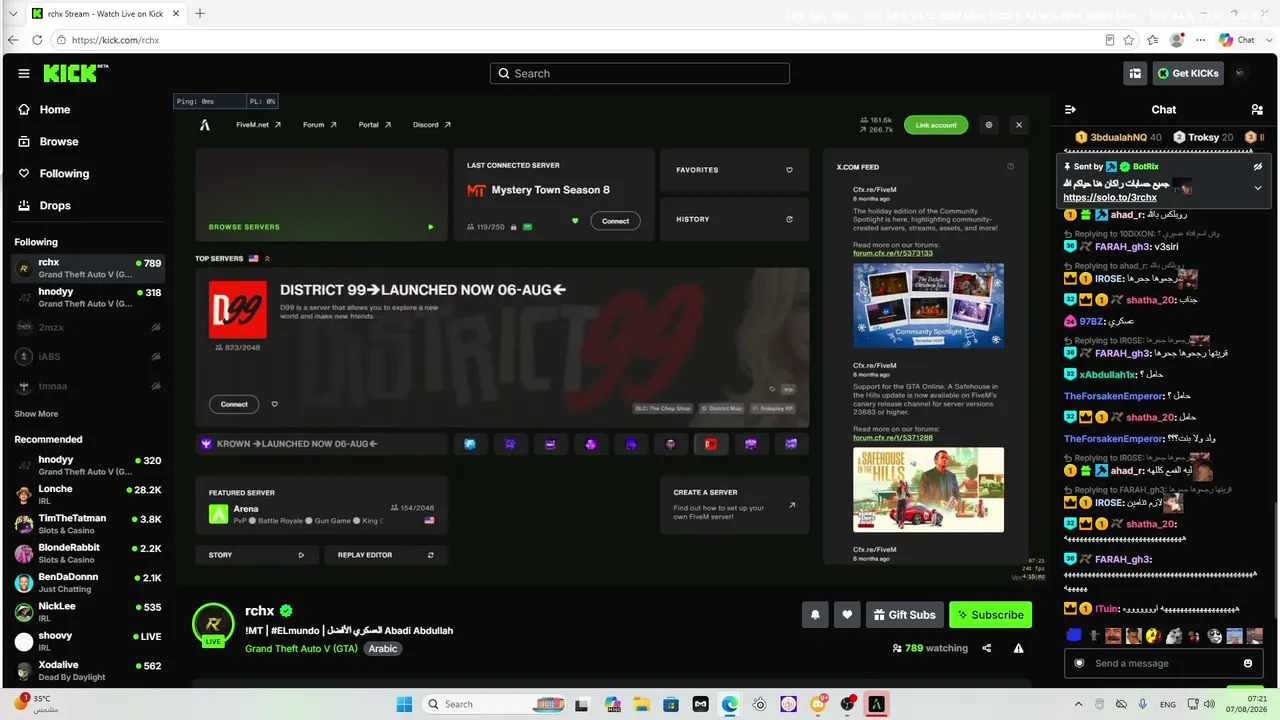Open chat identity shield icon
Image resolution: width=1280 pixels, height=720 pixels.
[1079, 663]
